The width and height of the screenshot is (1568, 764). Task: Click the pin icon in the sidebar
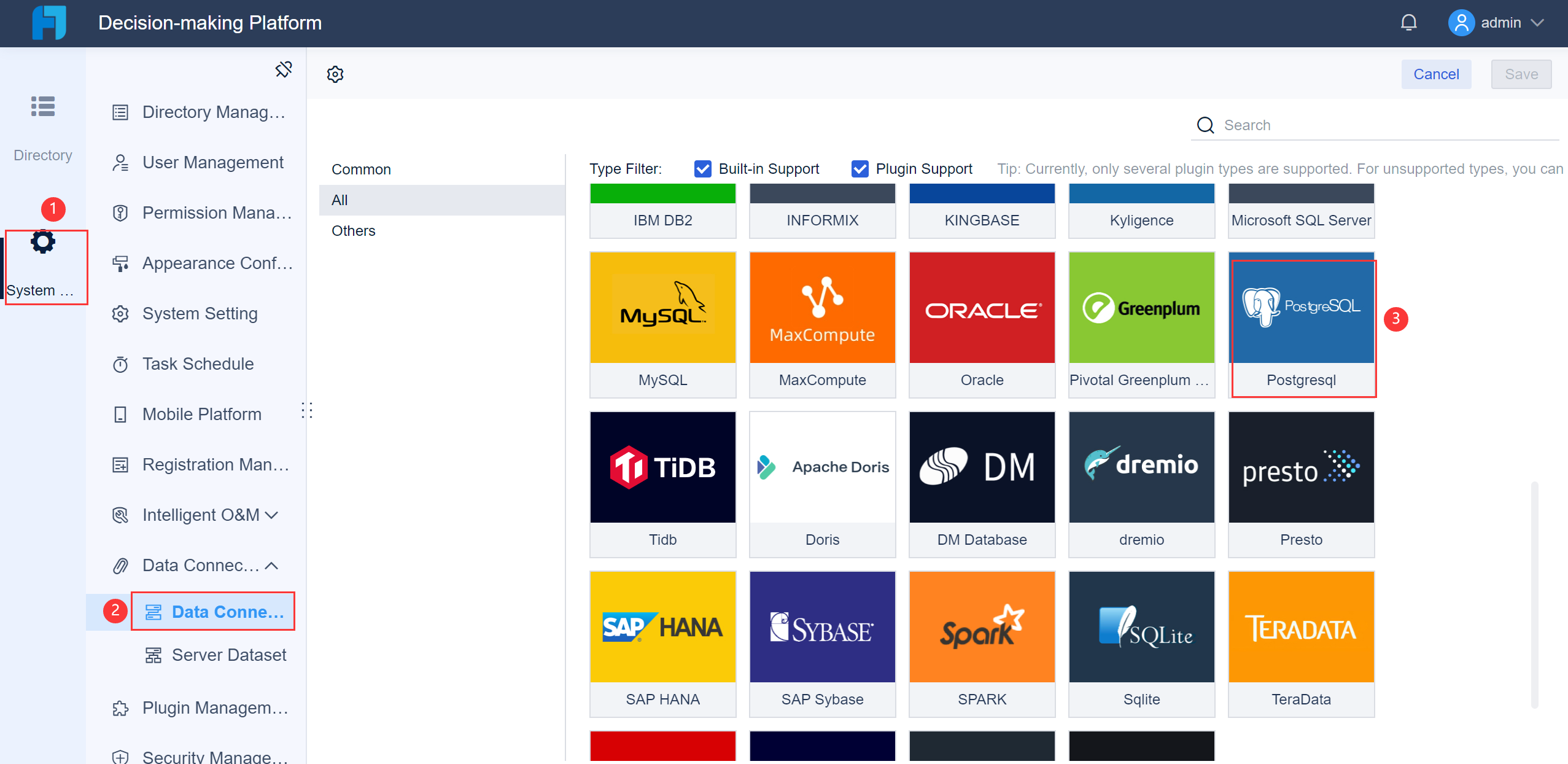tap(283, 69)
